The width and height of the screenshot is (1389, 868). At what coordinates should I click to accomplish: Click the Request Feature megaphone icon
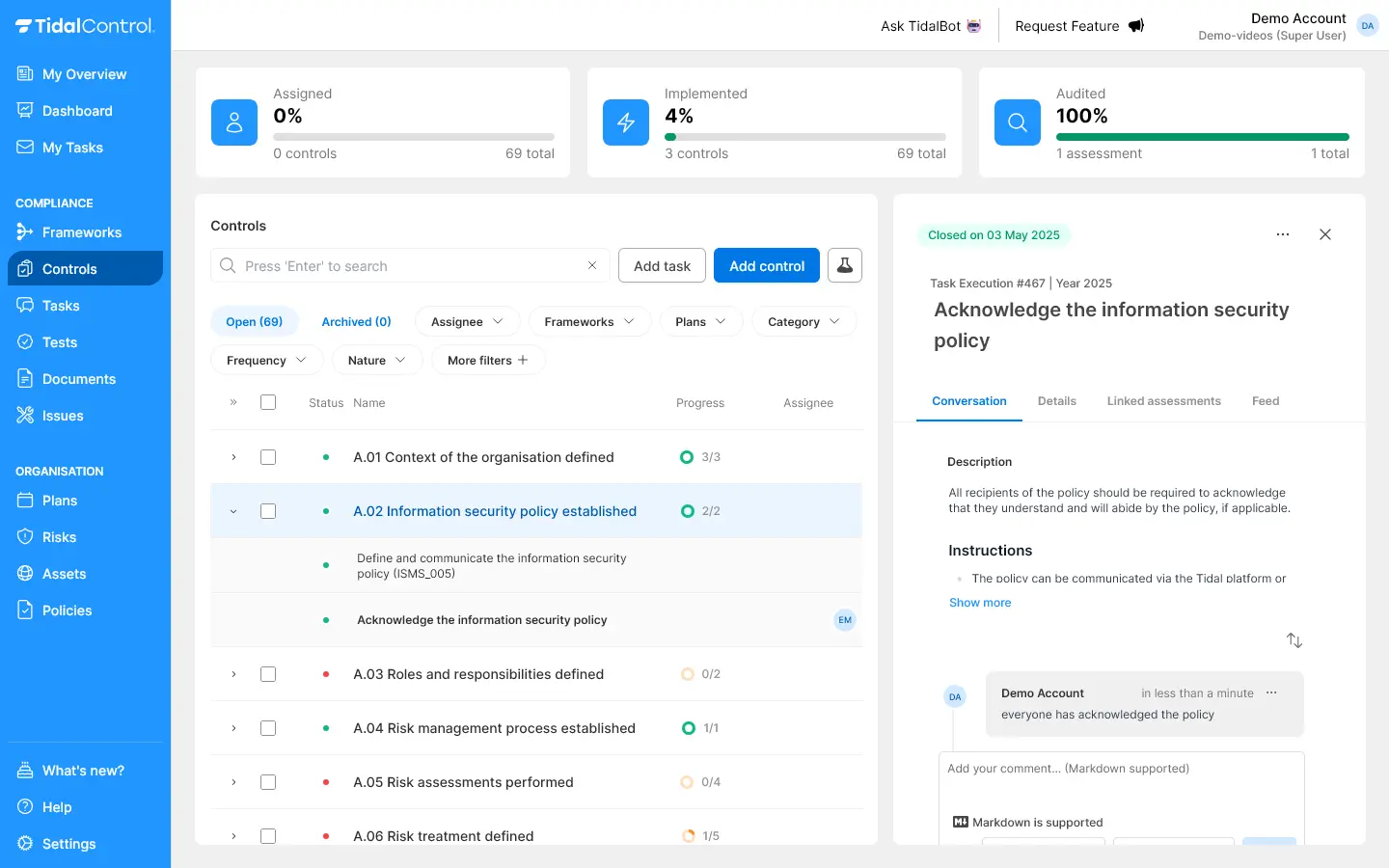1136,26
